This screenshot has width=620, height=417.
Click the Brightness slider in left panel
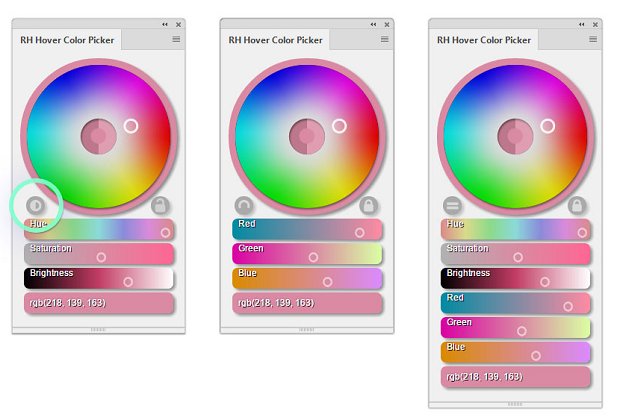[x=99, y=278]
